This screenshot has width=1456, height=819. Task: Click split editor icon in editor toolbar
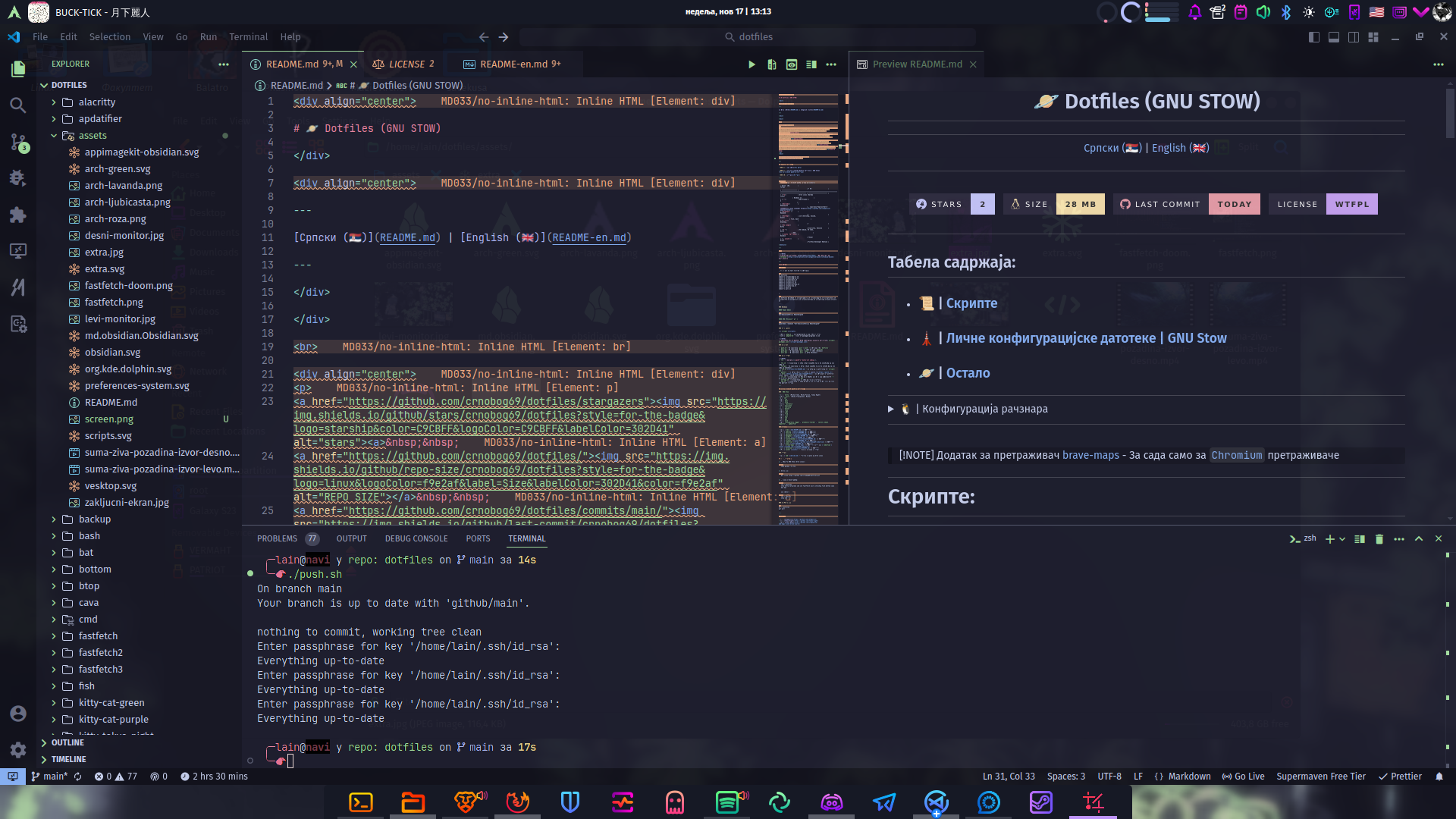coord(811,64)
